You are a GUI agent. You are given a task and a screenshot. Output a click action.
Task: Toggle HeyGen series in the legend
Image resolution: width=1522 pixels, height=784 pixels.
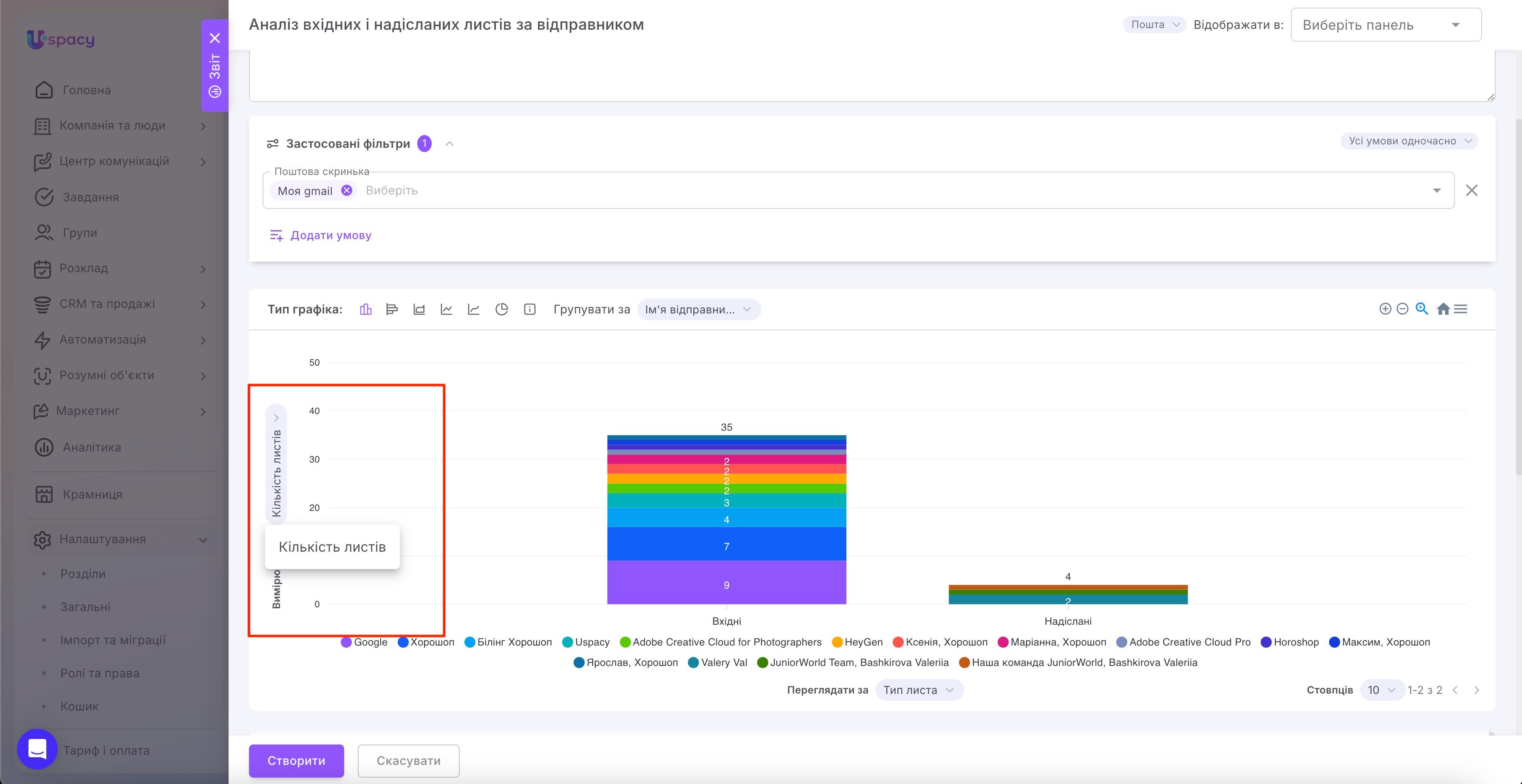[x=857, y=642]
